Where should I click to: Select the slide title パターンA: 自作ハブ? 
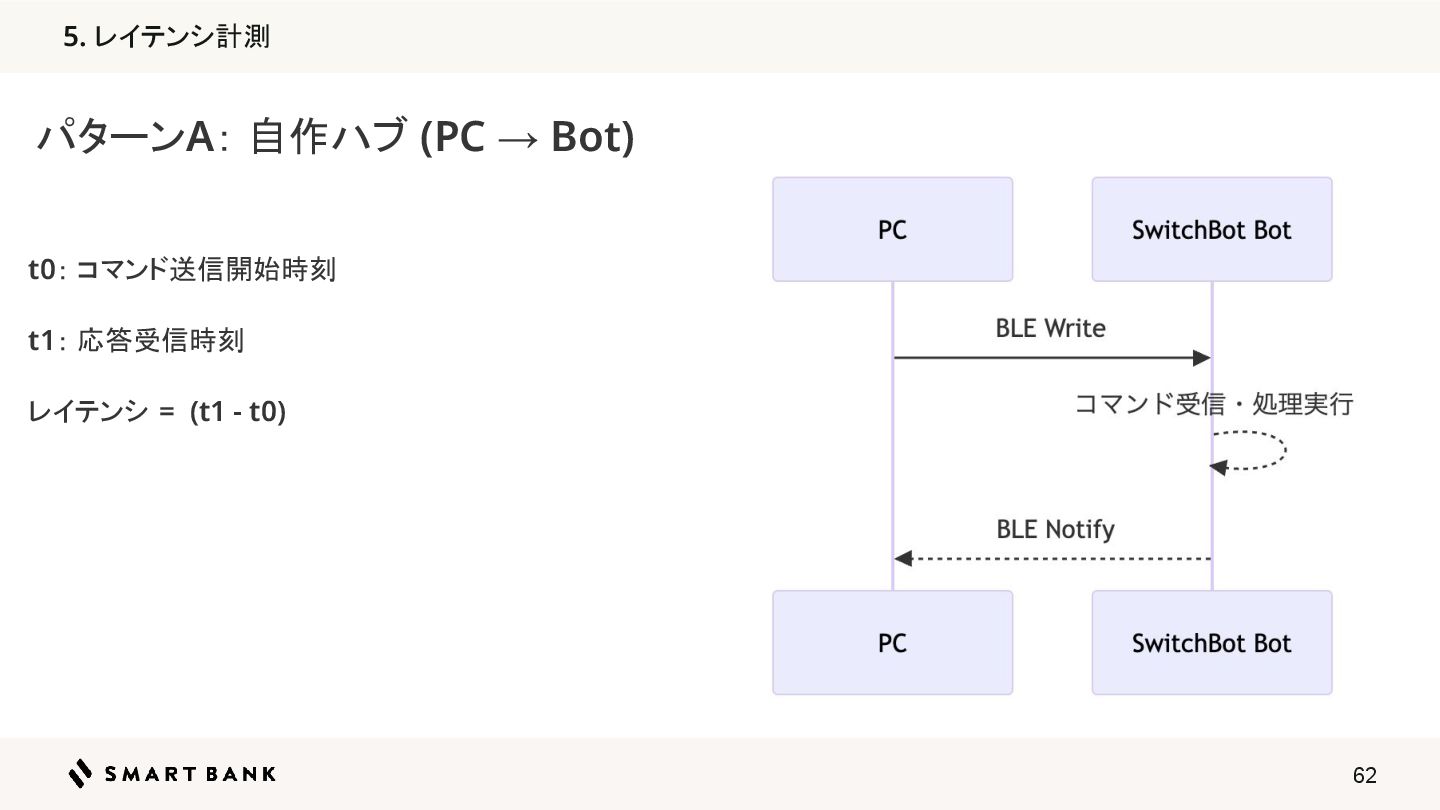[335, 137]
